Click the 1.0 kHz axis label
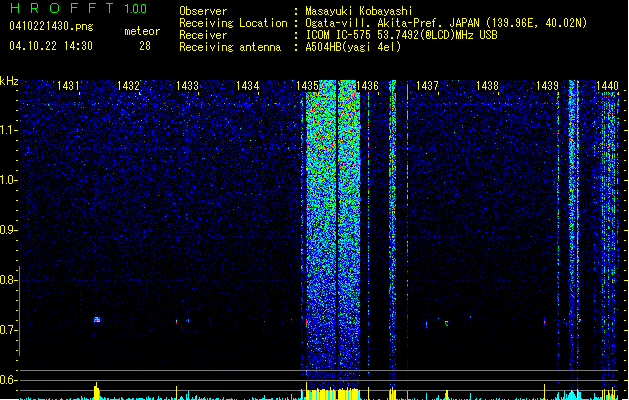Image resolution: width=629 pixels, height=400 pixels. click(x=9, y=180)
